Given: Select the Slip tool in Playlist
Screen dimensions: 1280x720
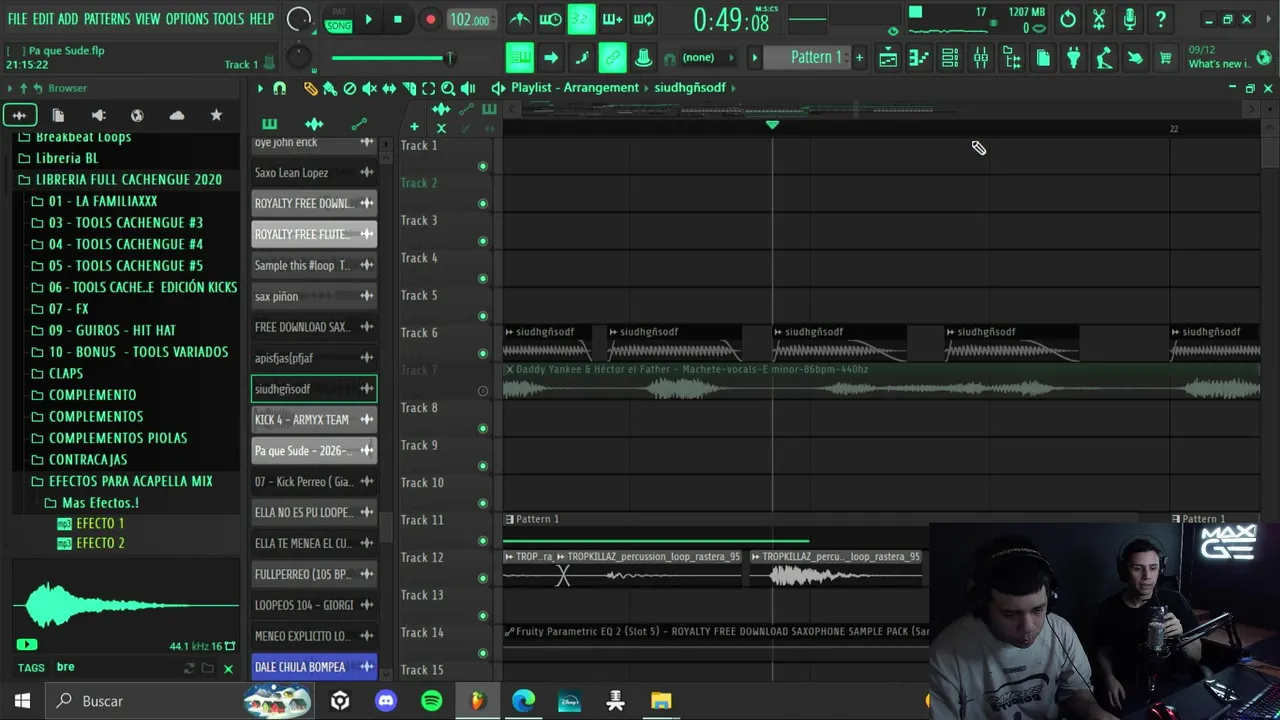Looking at the screenshot, I should [389, 88].
